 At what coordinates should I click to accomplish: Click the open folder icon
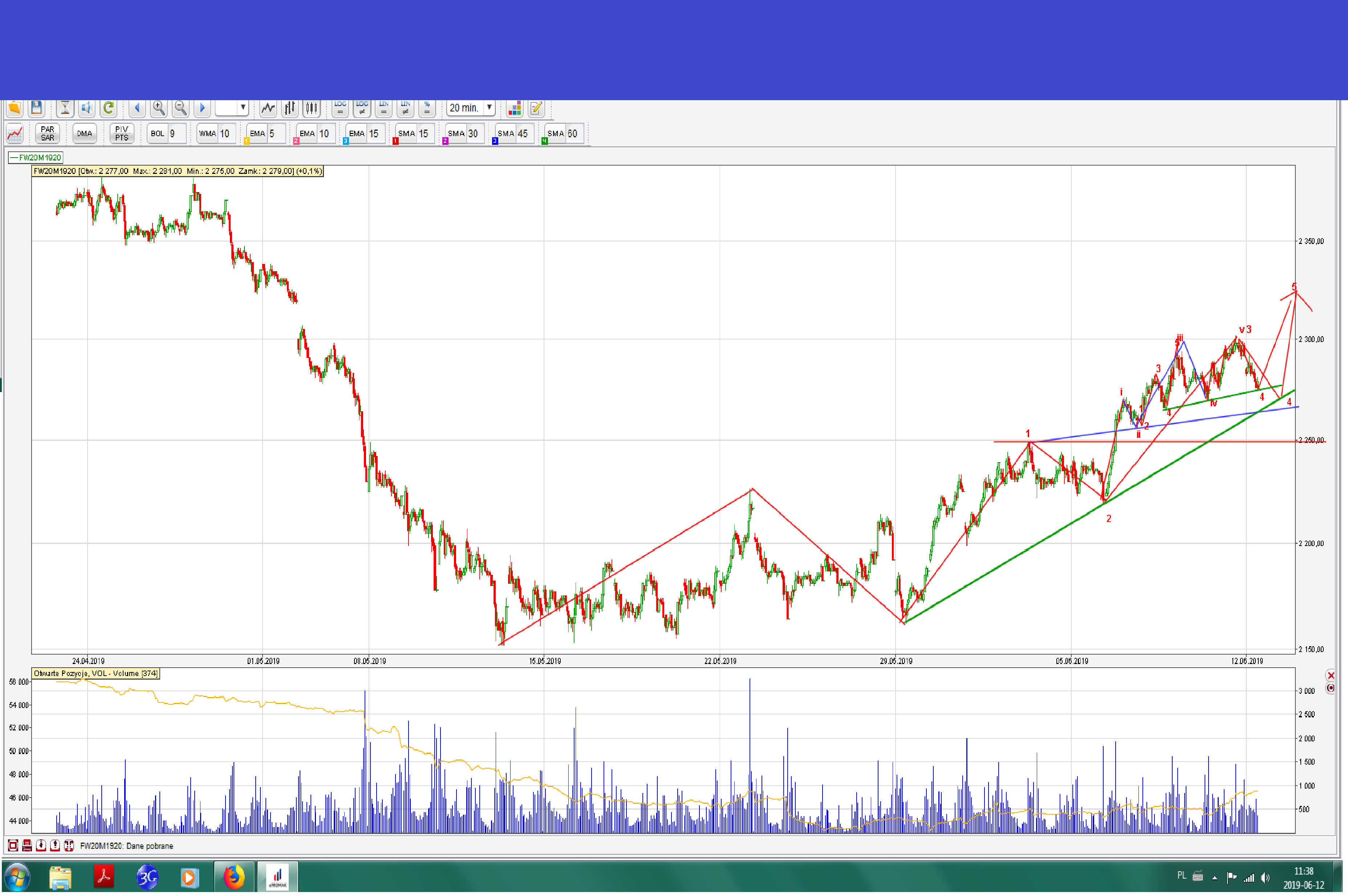(14, 108)
